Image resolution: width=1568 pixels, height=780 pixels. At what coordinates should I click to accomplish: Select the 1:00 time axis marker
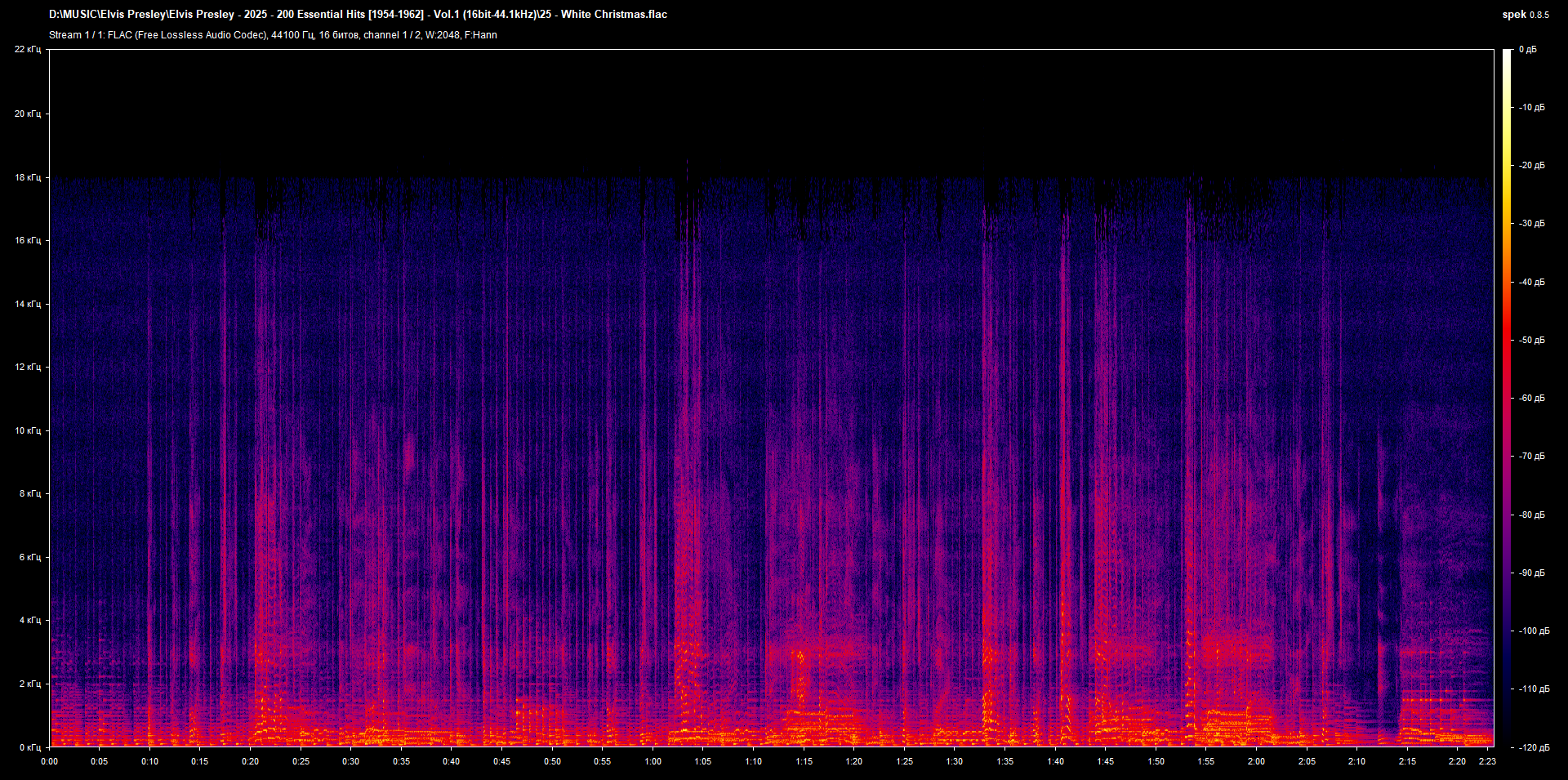(x=653, y=761)
